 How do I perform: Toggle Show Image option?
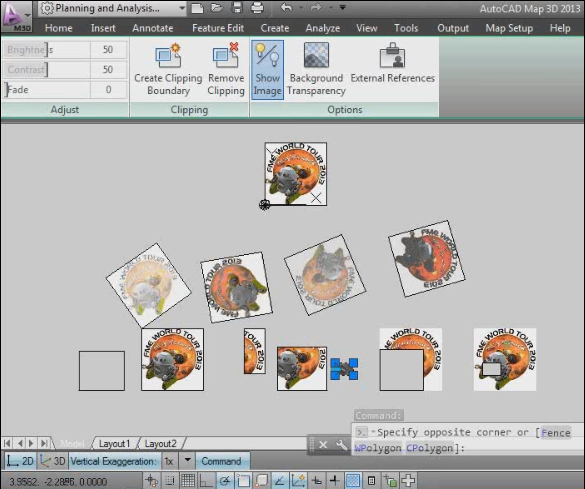[x=267, y=70]
